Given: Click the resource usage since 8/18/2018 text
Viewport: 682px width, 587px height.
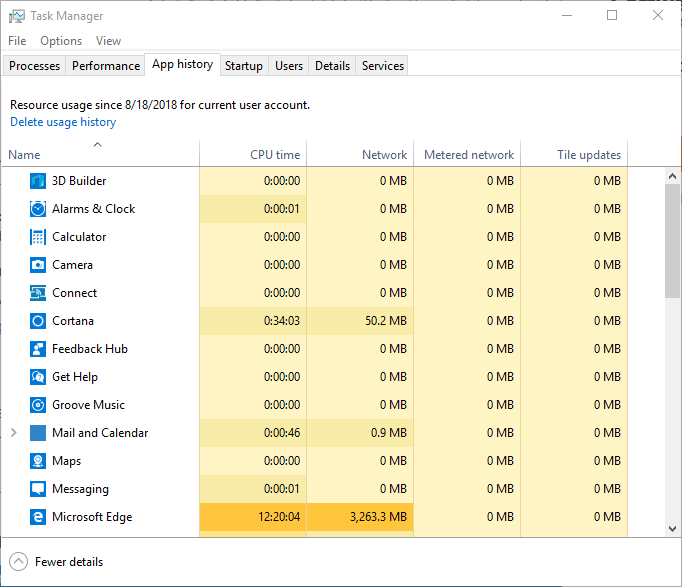Looking at the screenshot, I should [x=160, y=105].
